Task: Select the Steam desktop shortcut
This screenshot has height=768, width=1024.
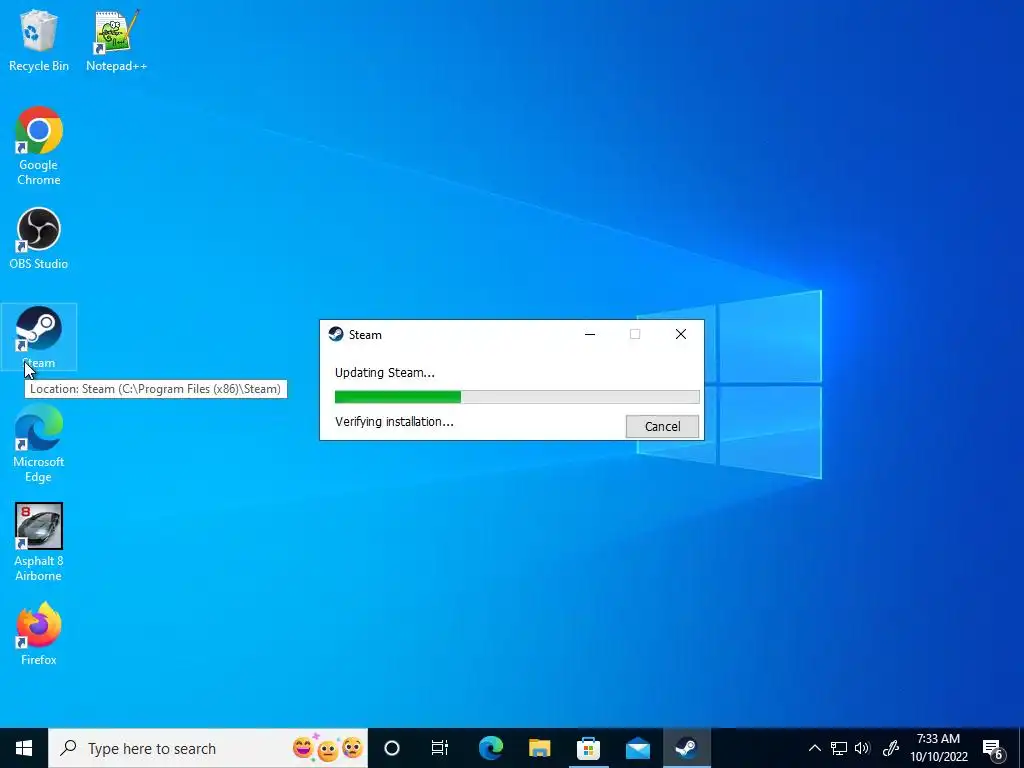Action: click(39, 337)
